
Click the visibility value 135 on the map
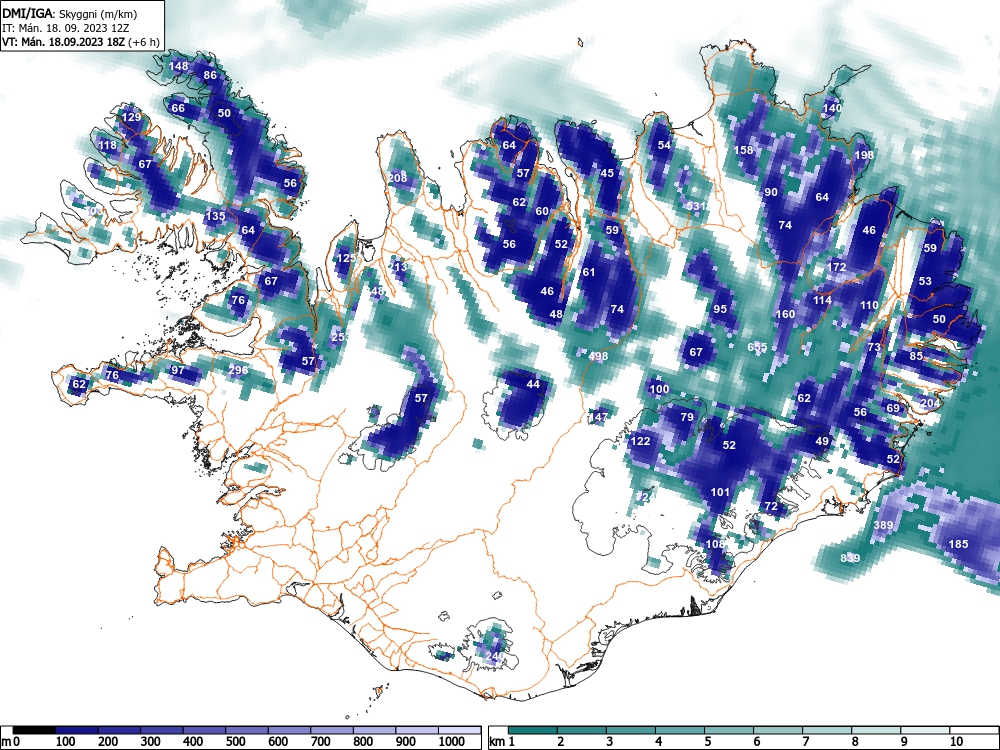[x=216, y=216]
